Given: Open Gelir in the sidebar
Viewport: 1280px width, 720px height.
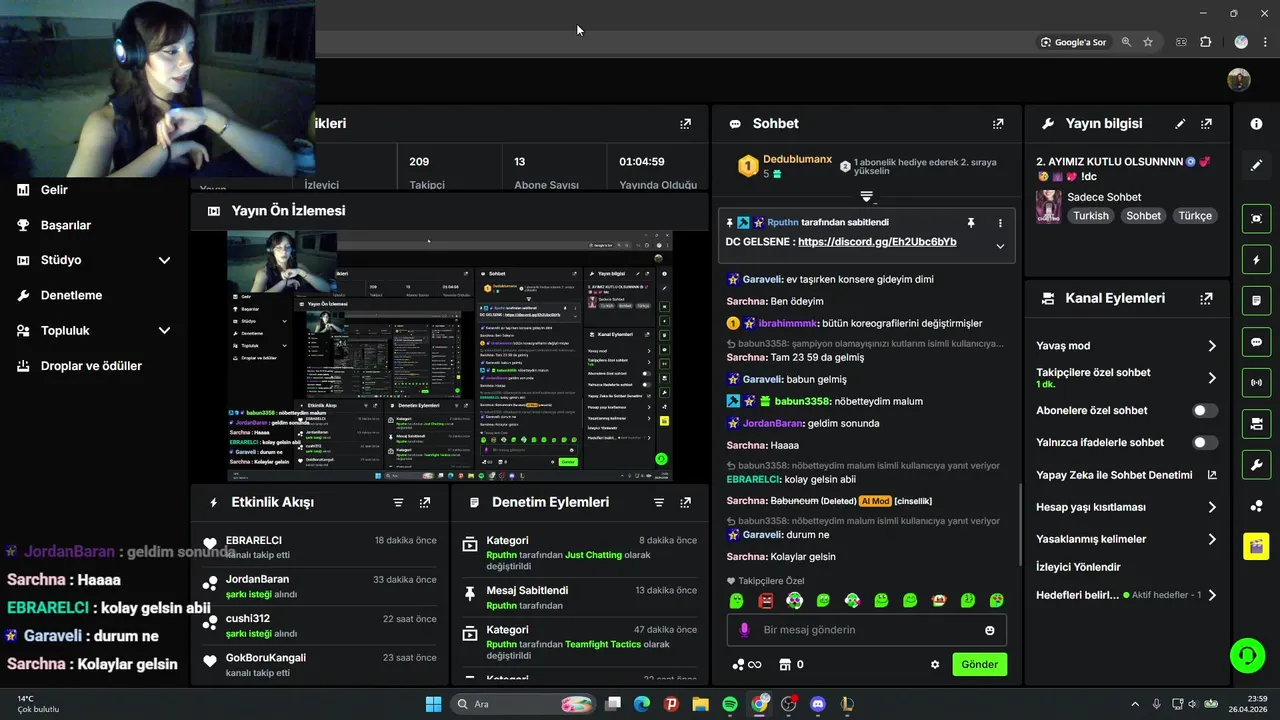Looking at the screenshot, I should [54, 190].
